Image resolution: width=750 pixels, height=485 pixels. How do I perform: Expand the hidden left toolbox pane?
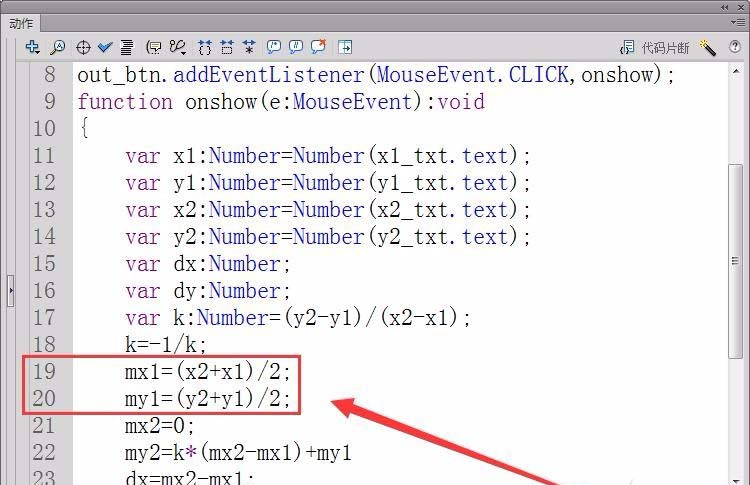pos(11,290)
